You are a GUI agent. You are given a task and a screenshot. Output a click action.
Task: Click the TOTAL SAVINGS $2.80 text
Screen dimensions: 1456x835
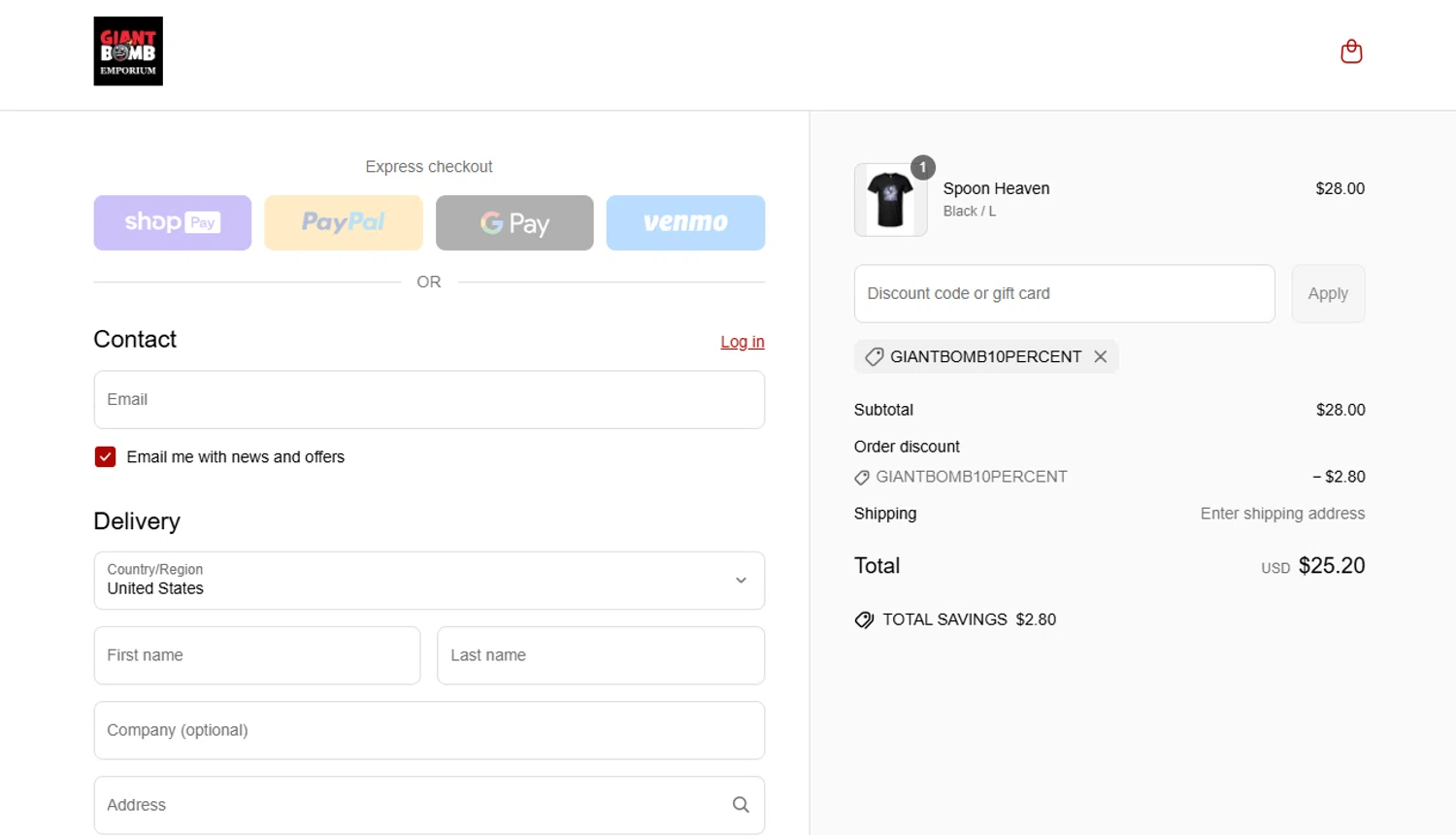969,619
